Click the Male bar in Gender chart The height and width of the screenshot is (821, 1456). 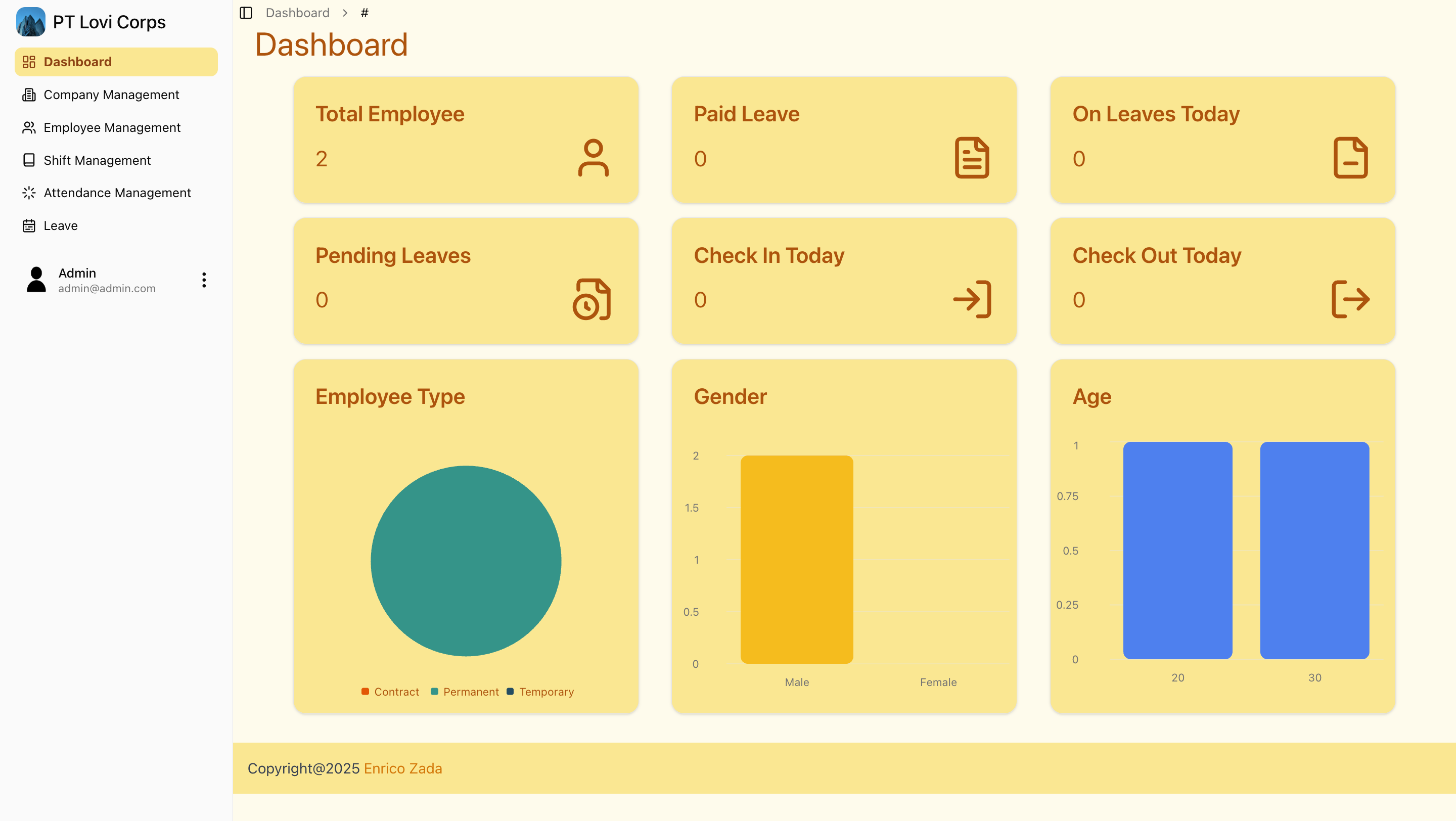tap(796, 559)
